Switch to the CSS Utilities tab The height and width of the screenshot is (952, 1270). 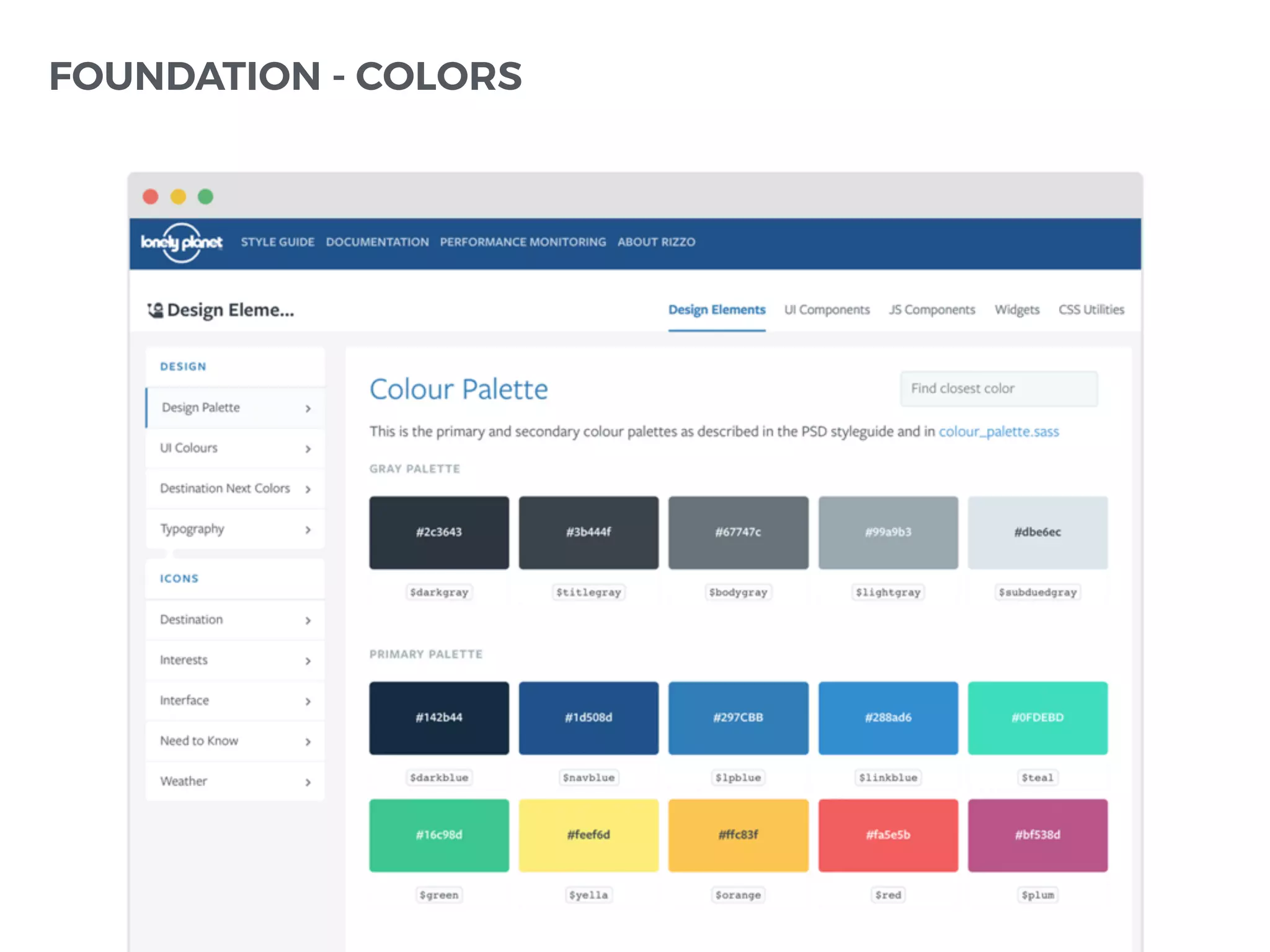pyautogui.click(x=1091, y=309)
